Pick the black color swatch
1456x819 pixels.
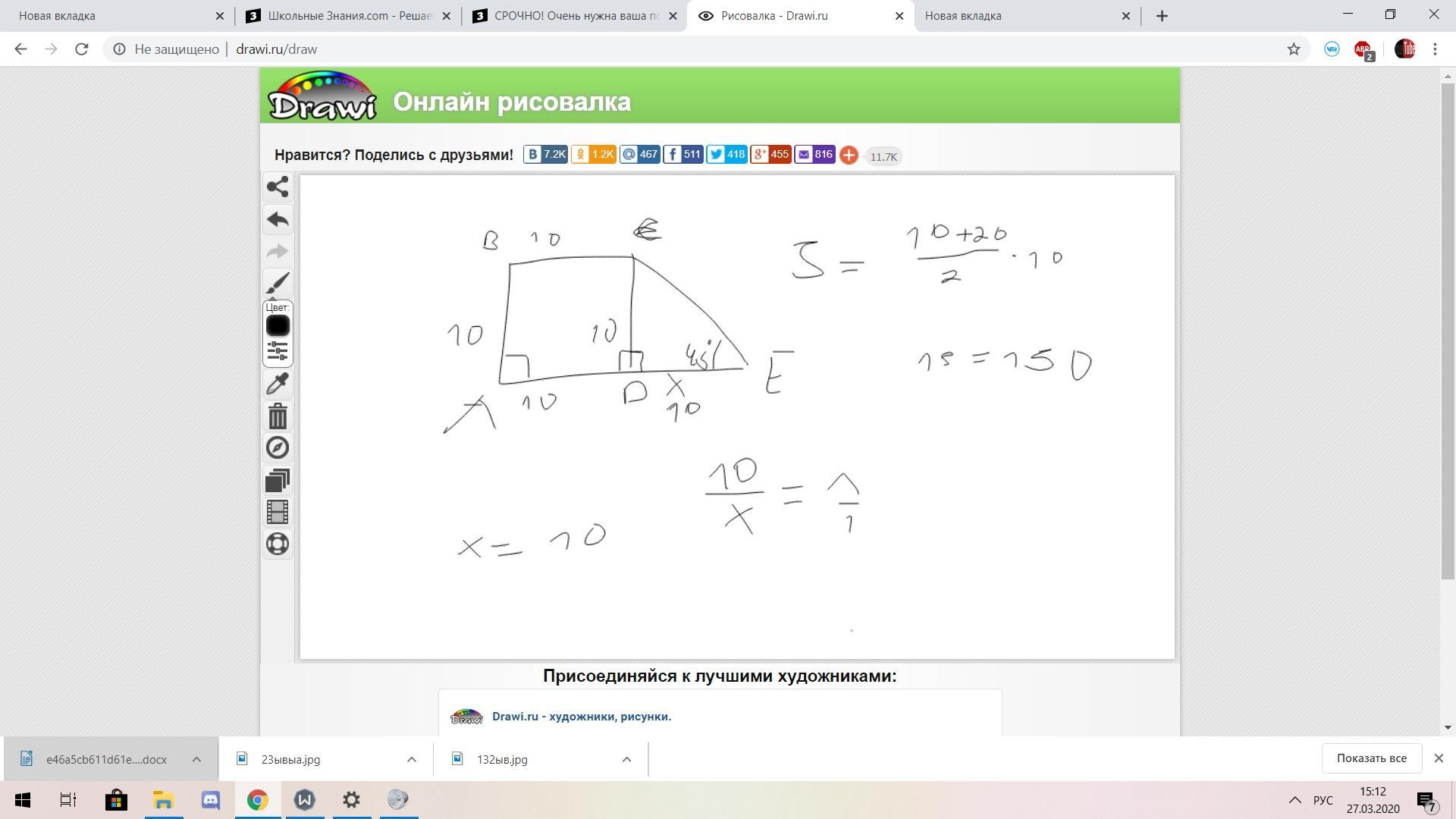point(278,325)
